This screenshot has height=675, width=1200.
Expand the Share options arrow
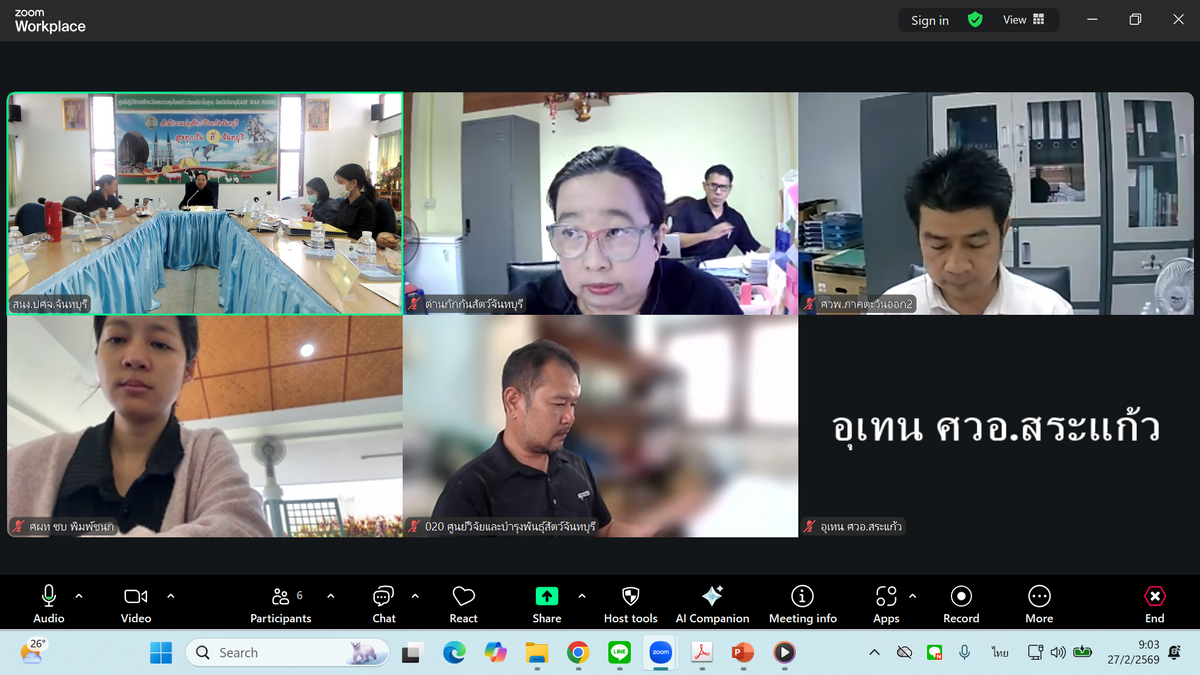[x=582, y=596]
